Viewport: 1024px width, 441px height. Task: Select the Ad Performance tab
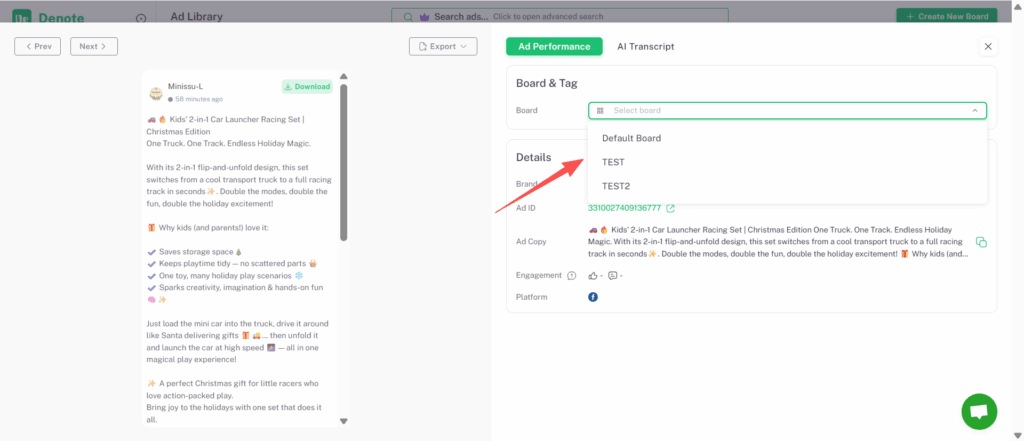pyautogui.click(x=554, y=46)
